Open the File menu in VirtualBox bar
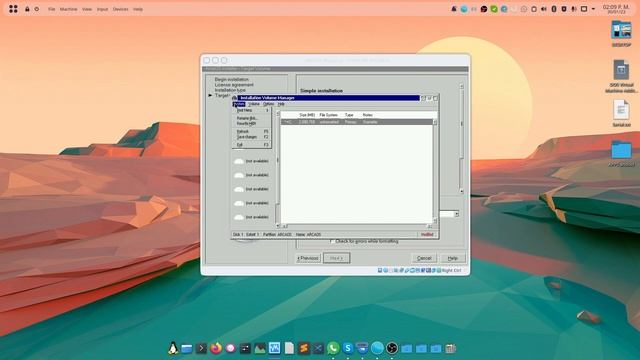 pos(51,9)
